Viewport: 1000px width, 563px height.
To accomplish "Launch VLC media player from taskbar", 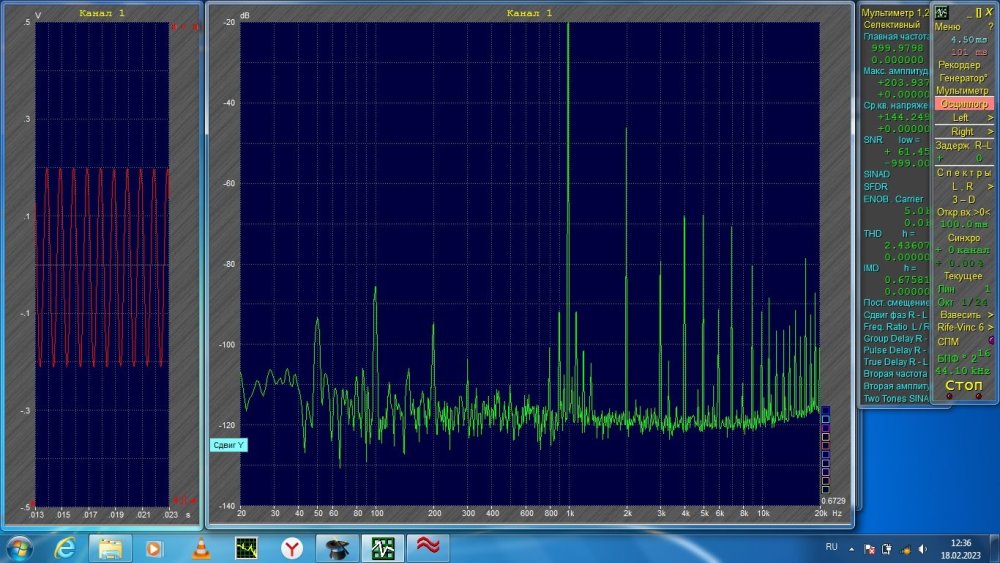I will 200,548.
